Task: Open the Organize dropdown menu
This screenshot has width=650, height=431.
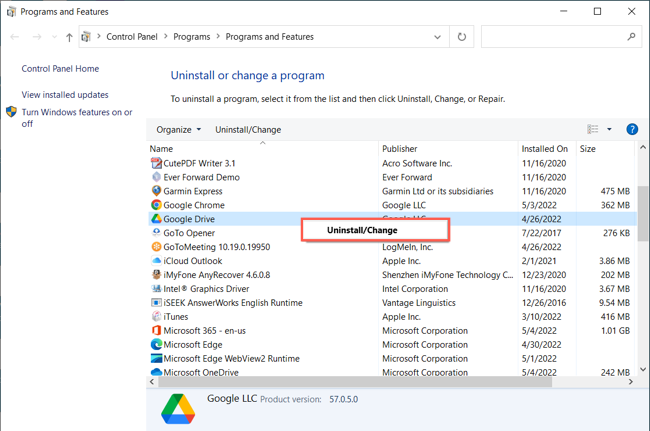Action: [x=178, y=129]
